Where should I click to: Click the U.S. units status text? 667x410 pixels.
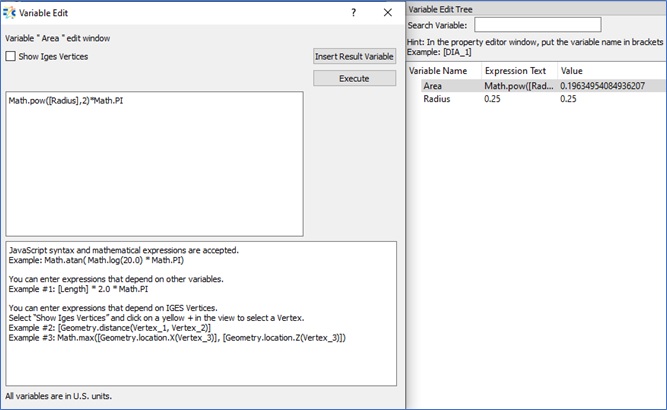click(x=58, y=396)
